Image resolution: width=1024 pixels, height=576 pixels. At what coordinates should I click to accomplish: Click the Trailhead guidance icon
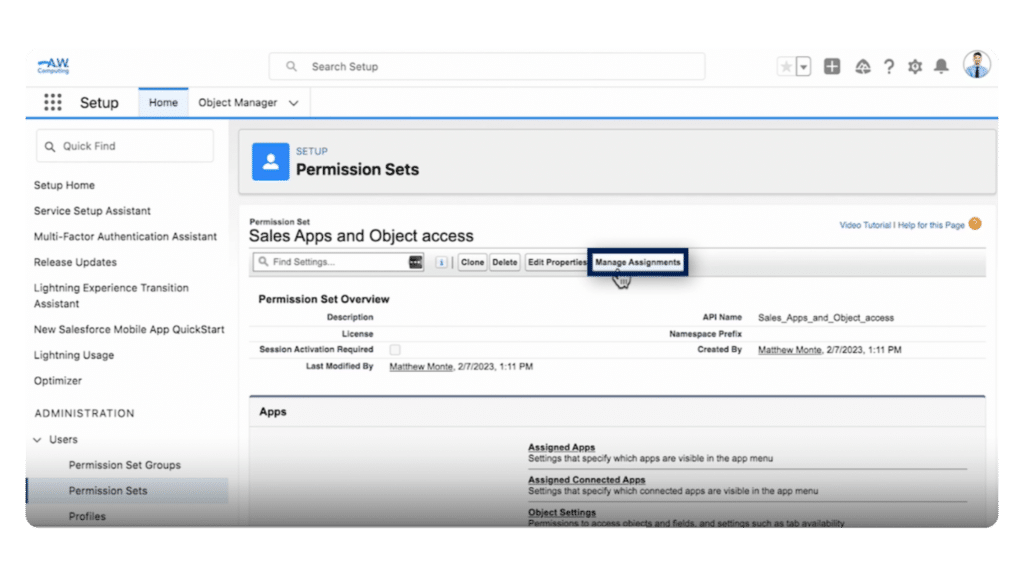click(x=862, y=66)
